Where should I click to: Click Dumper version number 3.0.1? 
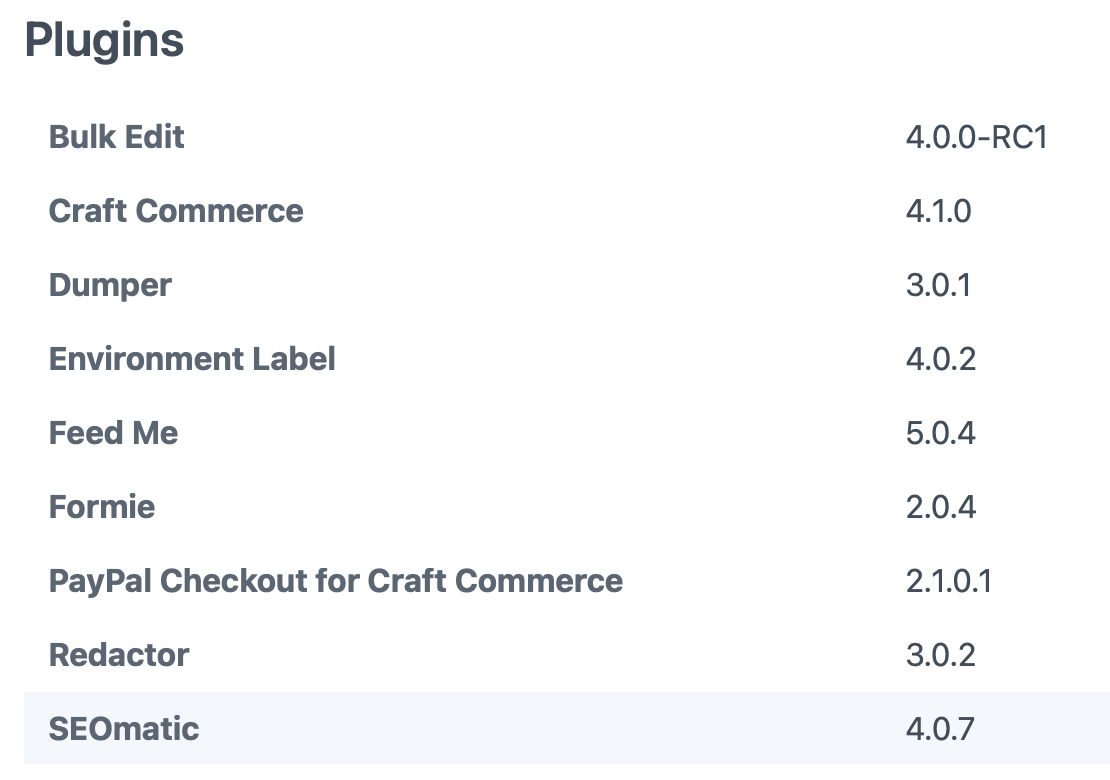[938, 285]
